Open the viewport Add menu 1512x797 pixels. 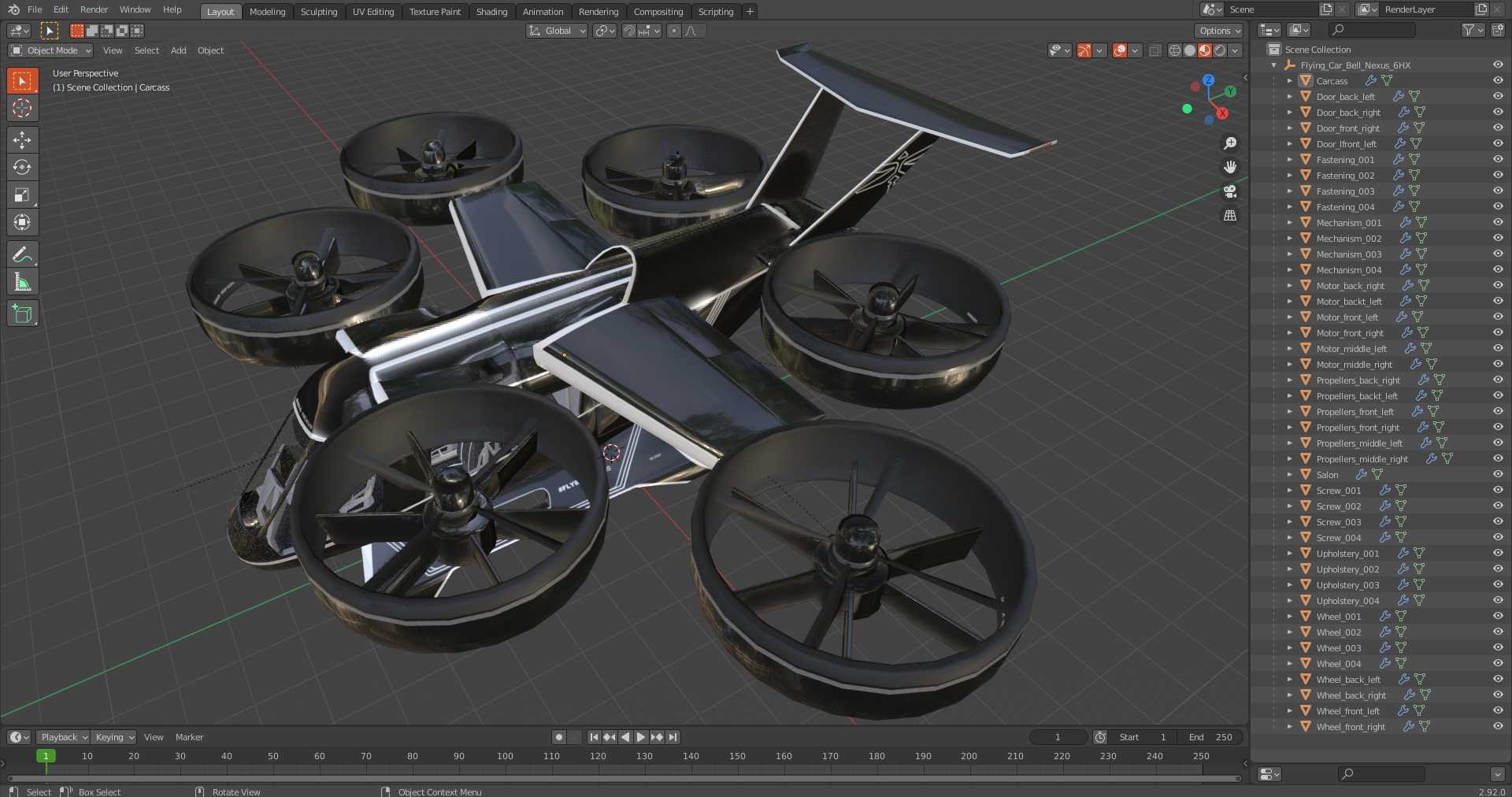point(179,50)
